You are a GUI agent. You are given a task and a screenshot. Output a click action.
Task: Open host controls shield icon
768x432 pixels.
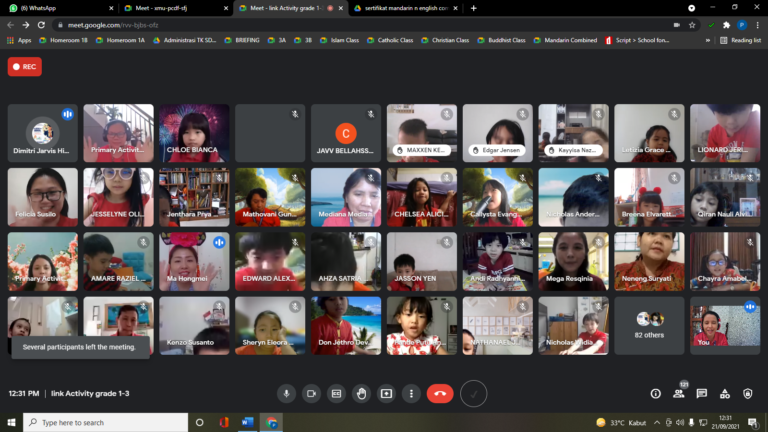pyautogui.click(x=748, y=394)
